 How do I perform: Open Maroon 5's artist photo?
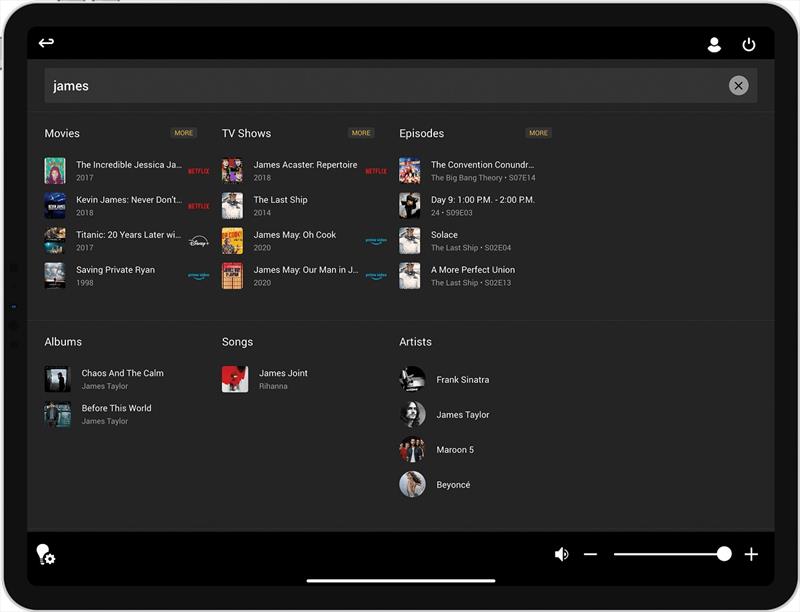(412, 449)
